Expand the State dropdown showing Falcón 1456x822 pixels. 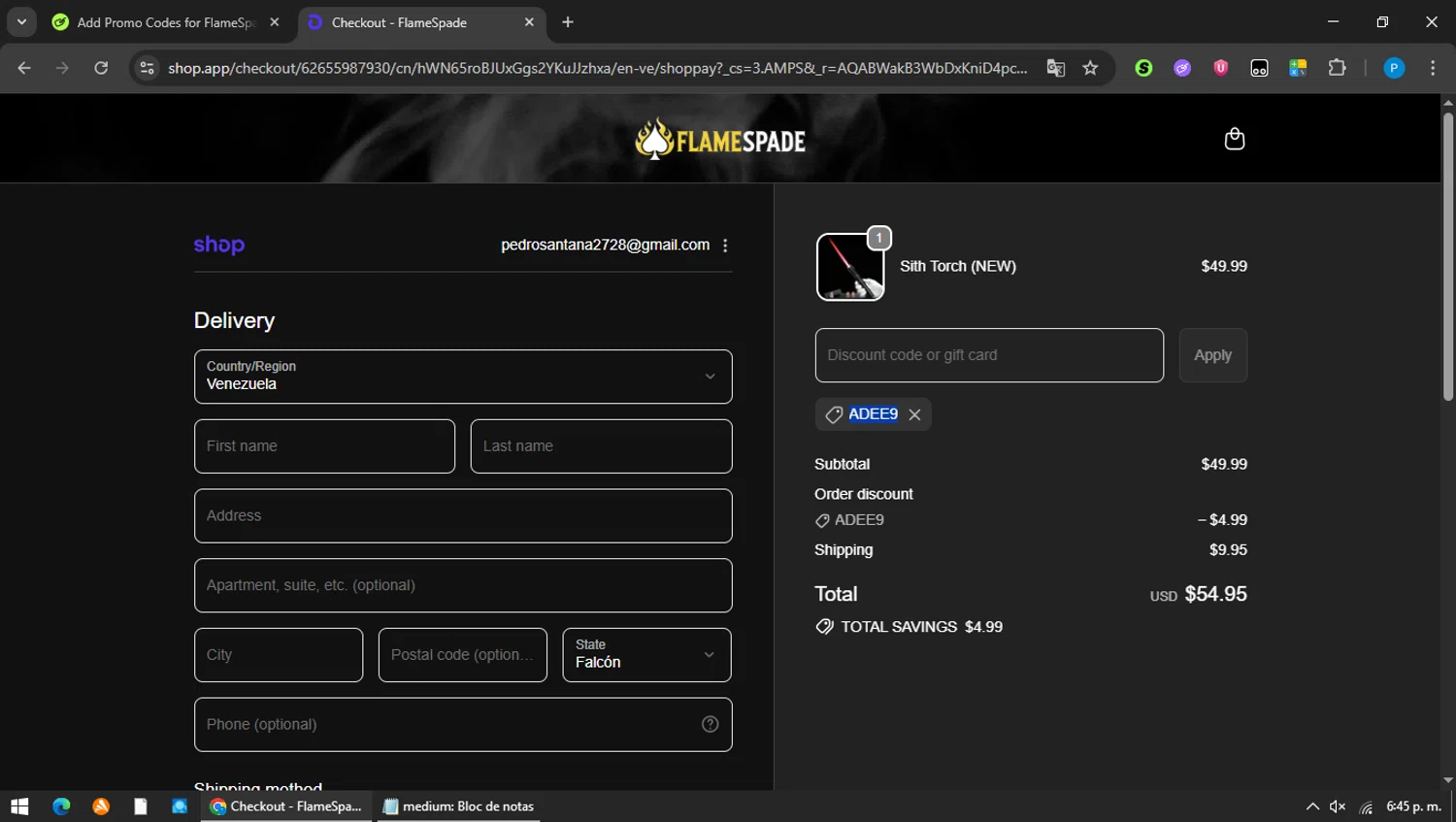[x=646, y=655]
